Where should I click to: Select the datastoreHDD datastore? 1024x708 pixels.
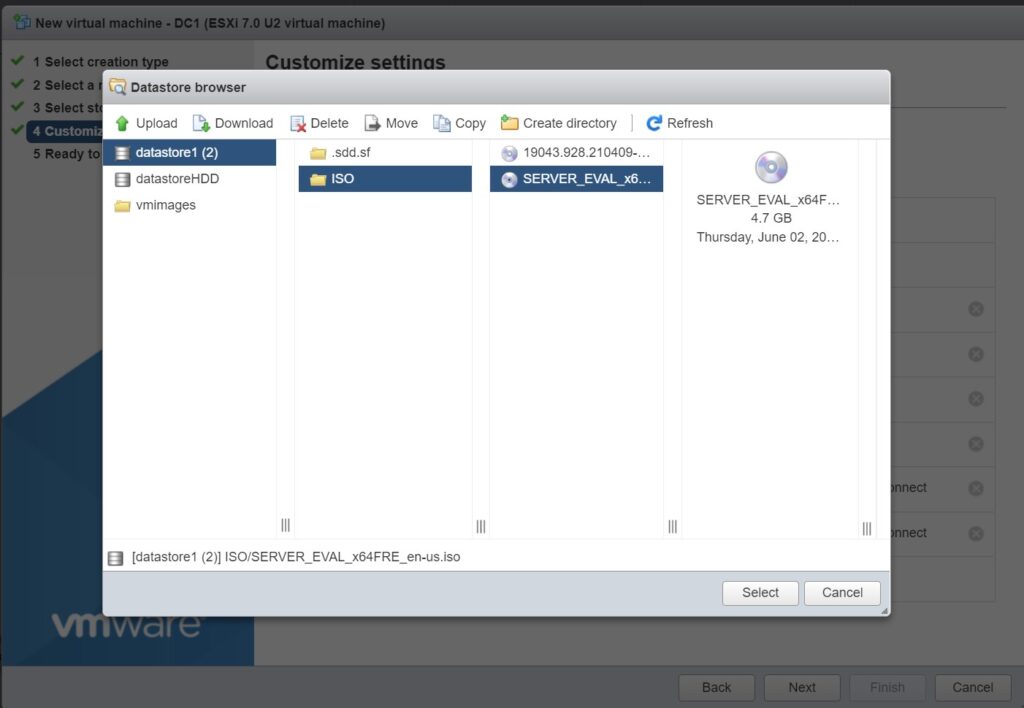pos(189,179)
